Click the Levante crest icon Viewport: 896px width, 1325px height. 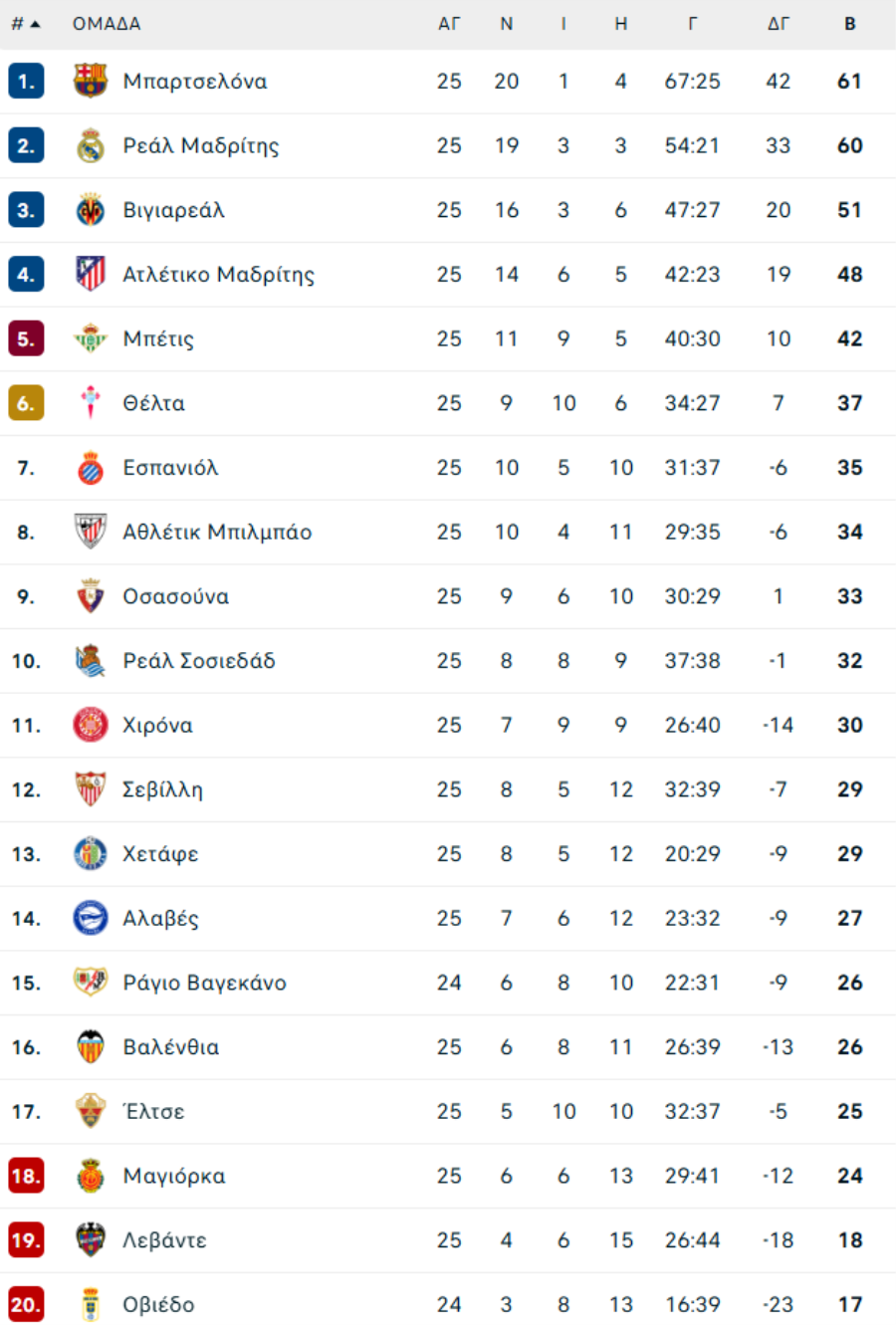click(x=91, y=1240)
